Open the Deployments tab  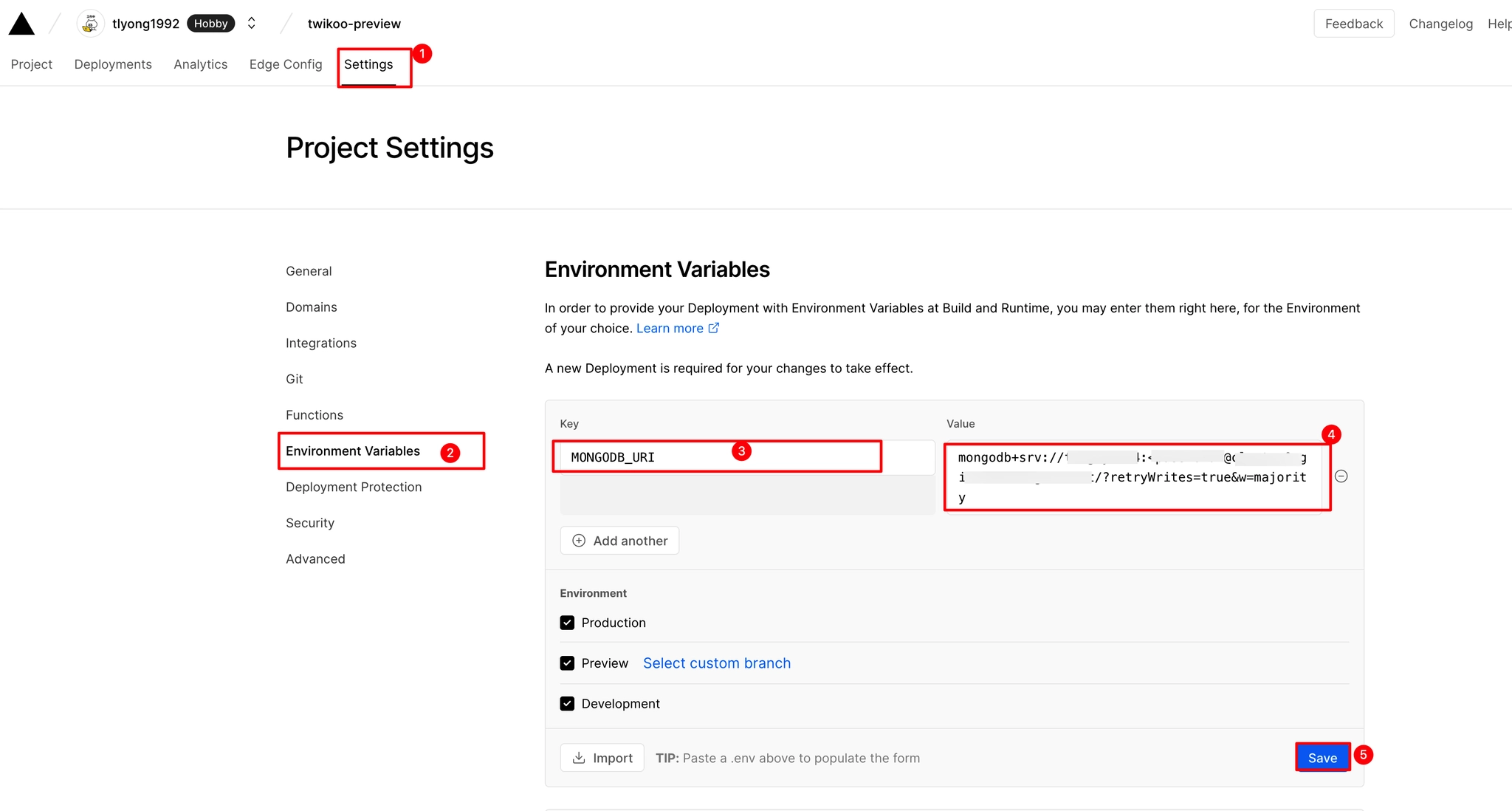113,64
